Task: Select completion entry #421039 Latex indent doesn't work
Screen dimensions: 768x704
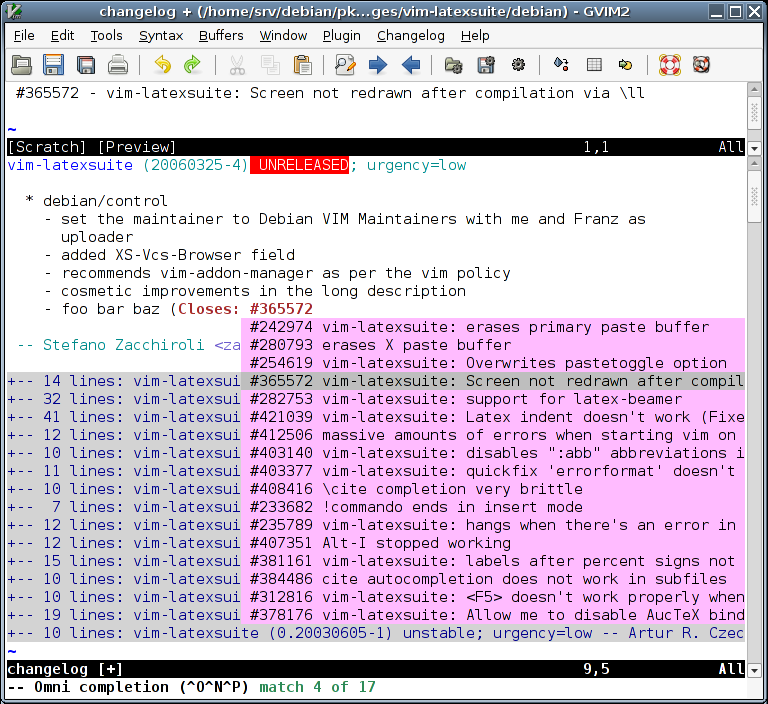Action: coord(493,417)
